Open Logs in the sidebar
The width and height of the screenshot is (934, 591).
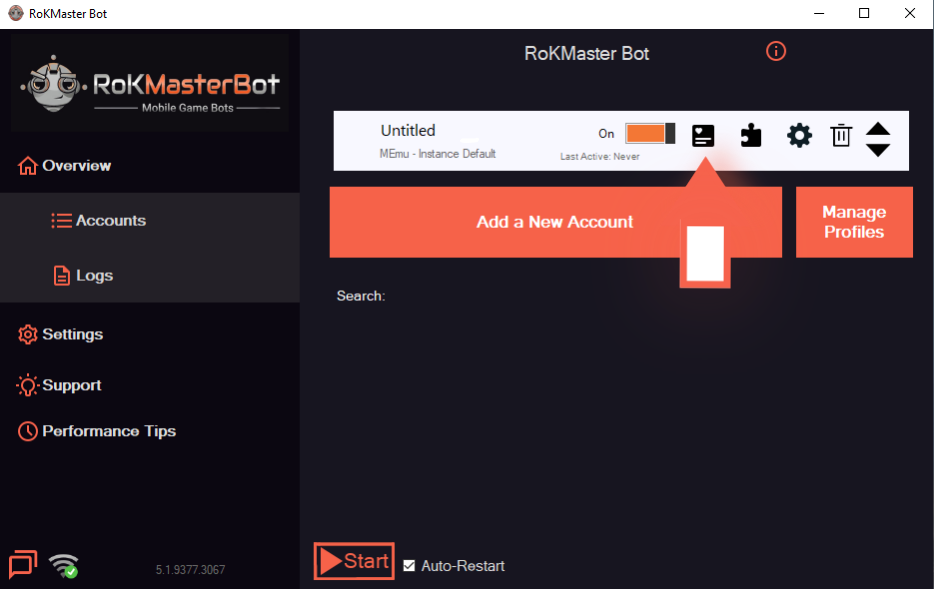point(83,275)
